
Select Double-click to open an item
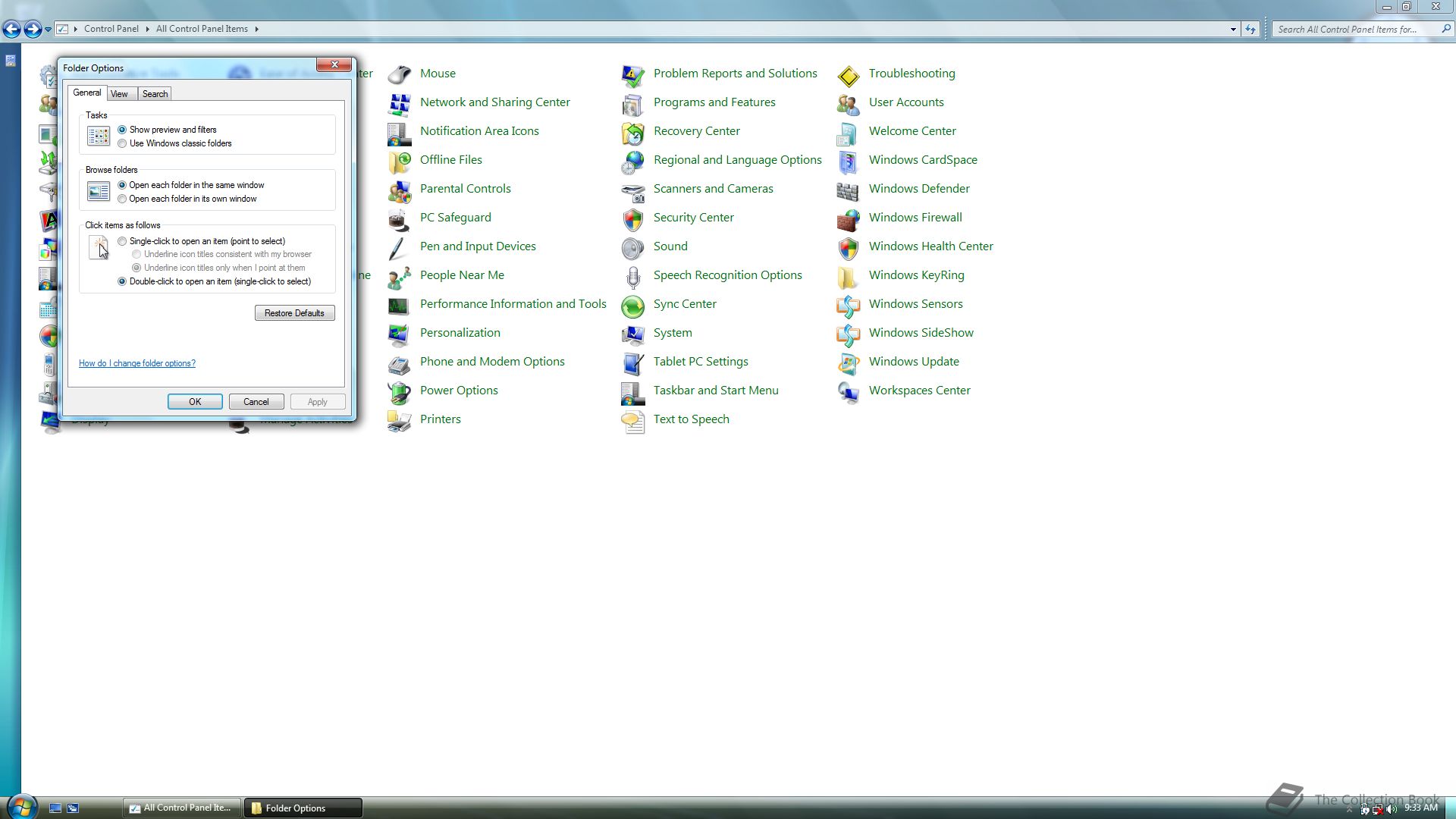click(122, 281)
